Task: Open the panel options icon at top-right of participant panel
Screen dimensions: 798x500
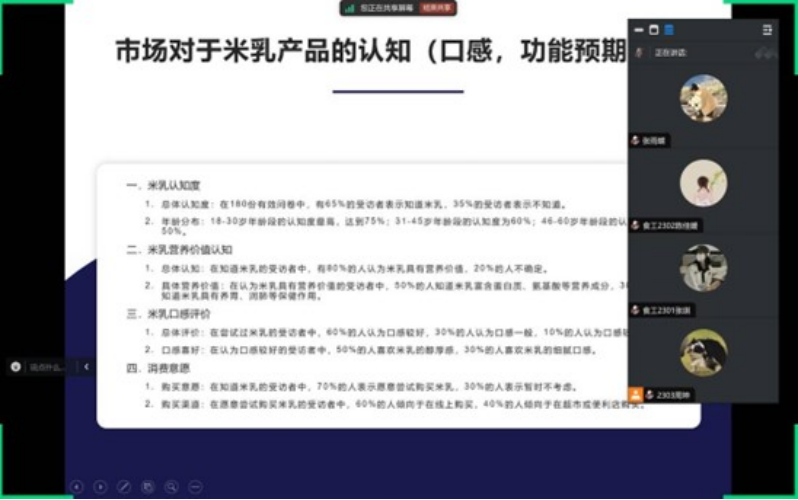Action: point(767,30)
